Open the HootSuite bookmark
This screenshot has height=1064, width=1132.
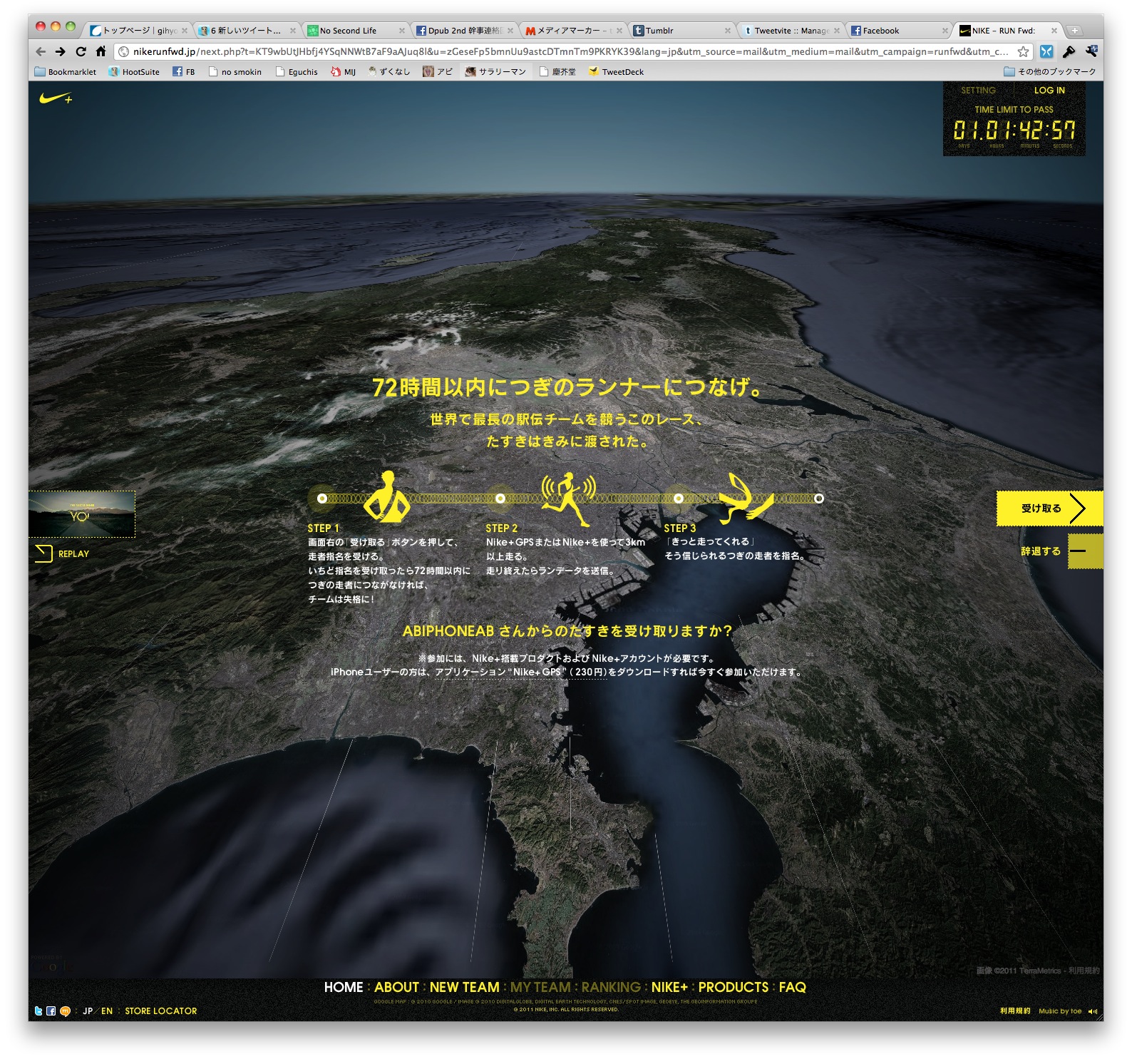(134, 71)
